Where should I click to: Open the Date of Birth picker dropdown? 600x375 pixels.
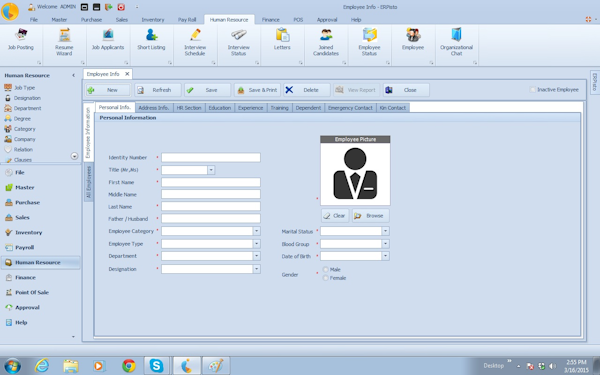tap(385, 256)
